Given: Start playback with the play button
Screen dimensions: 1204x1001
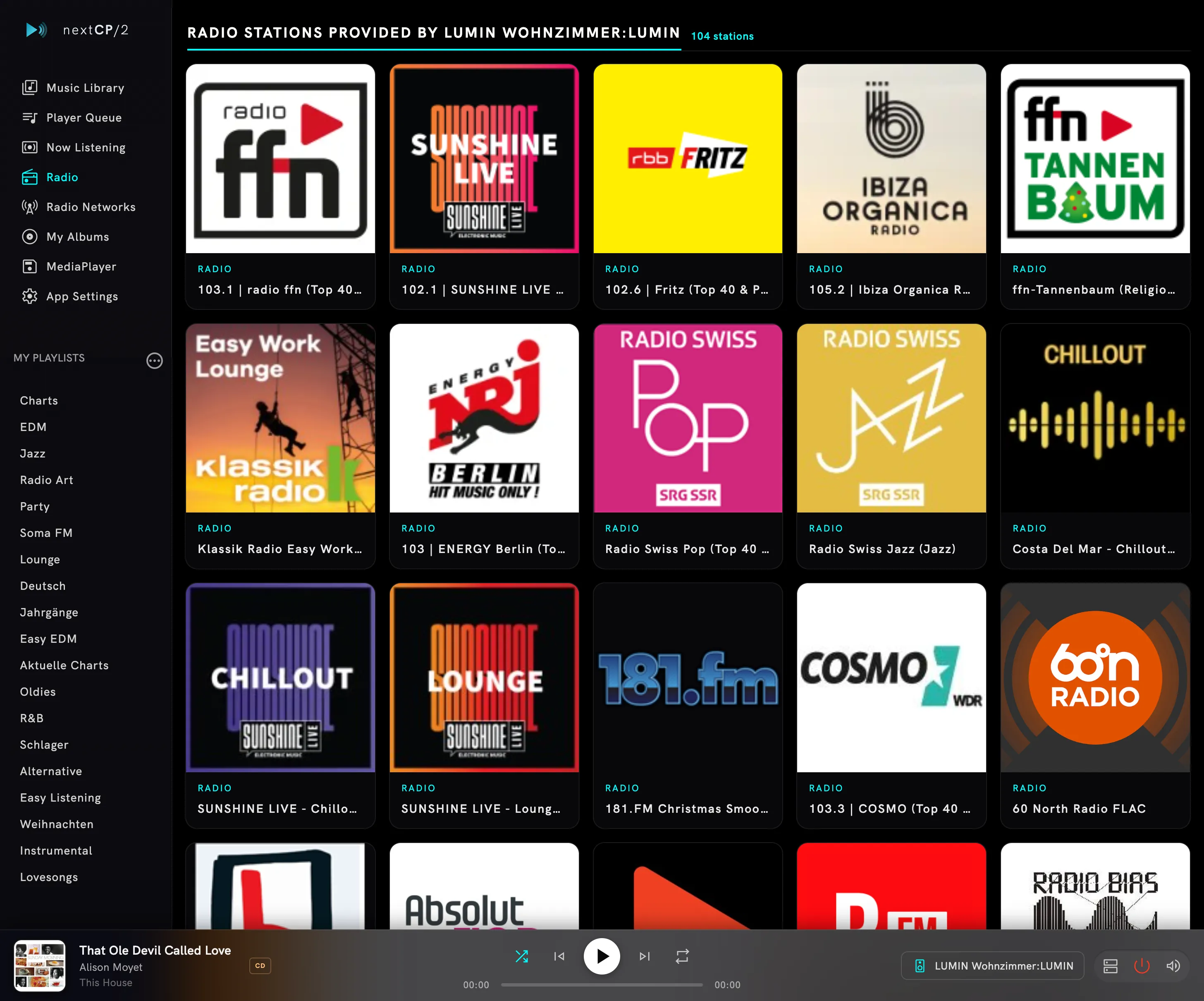Looking at the screenshot, I should (602, 956).
